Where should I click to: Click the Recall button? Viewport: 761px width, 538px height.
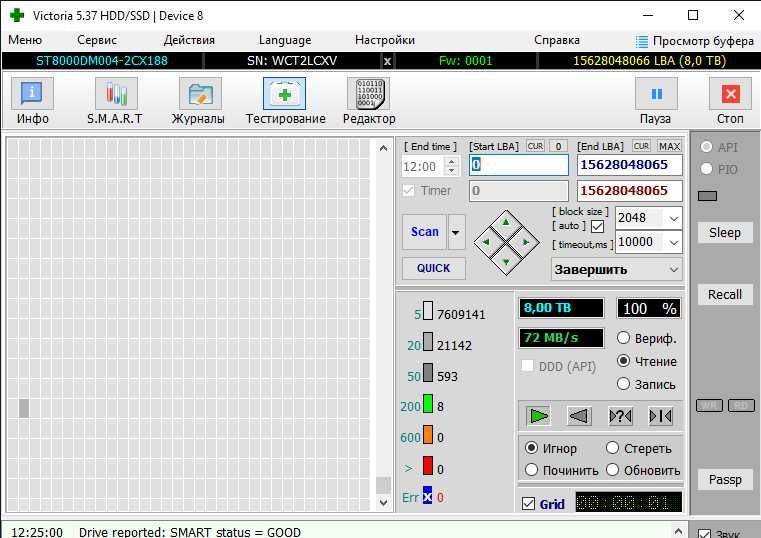point(725,294)
